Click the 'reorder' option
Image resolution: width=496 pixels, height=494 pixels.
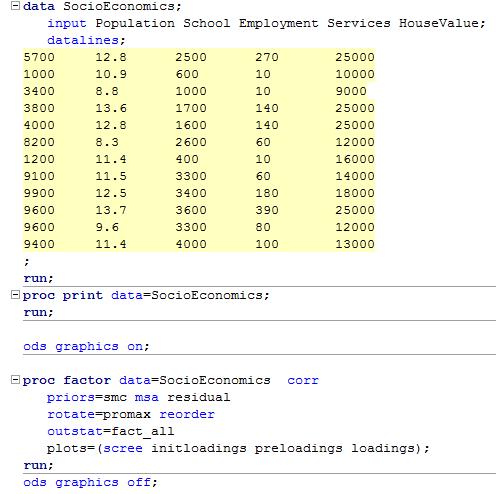coord(187,414)
